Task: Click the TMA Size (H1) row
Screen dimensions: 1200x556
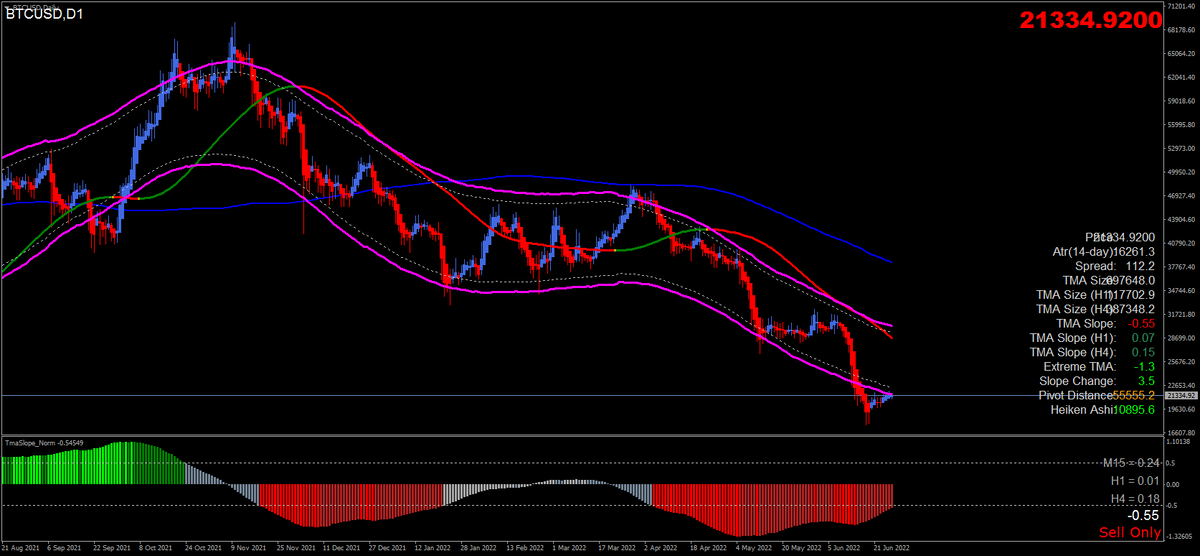Action: pos(1096,295)
